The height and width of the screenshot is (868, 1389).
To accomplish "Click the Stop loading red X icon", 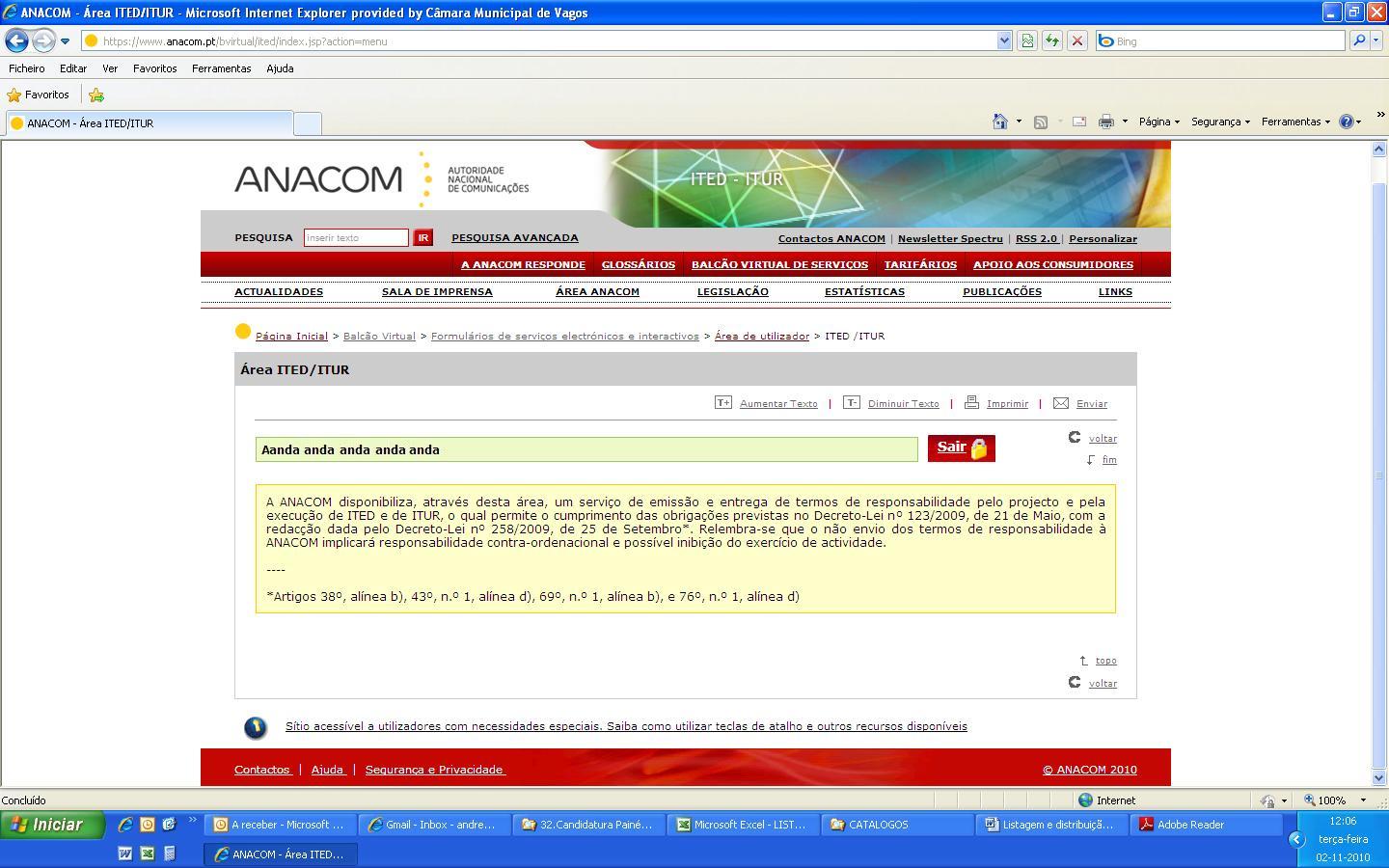I will 1077,41.
